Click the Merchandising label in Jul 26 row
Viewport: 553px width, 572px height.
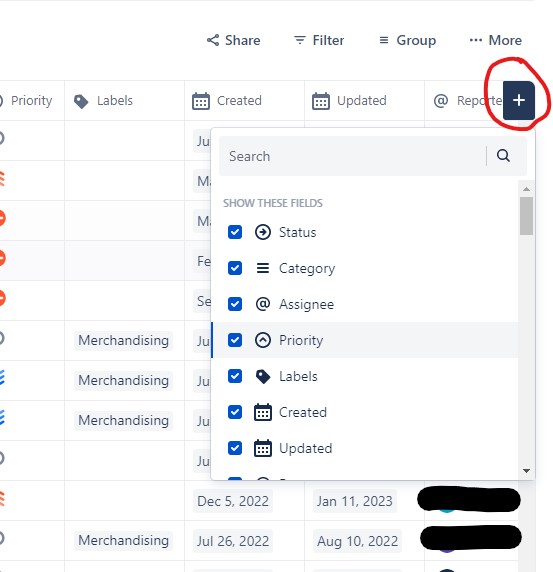[123, 540]
